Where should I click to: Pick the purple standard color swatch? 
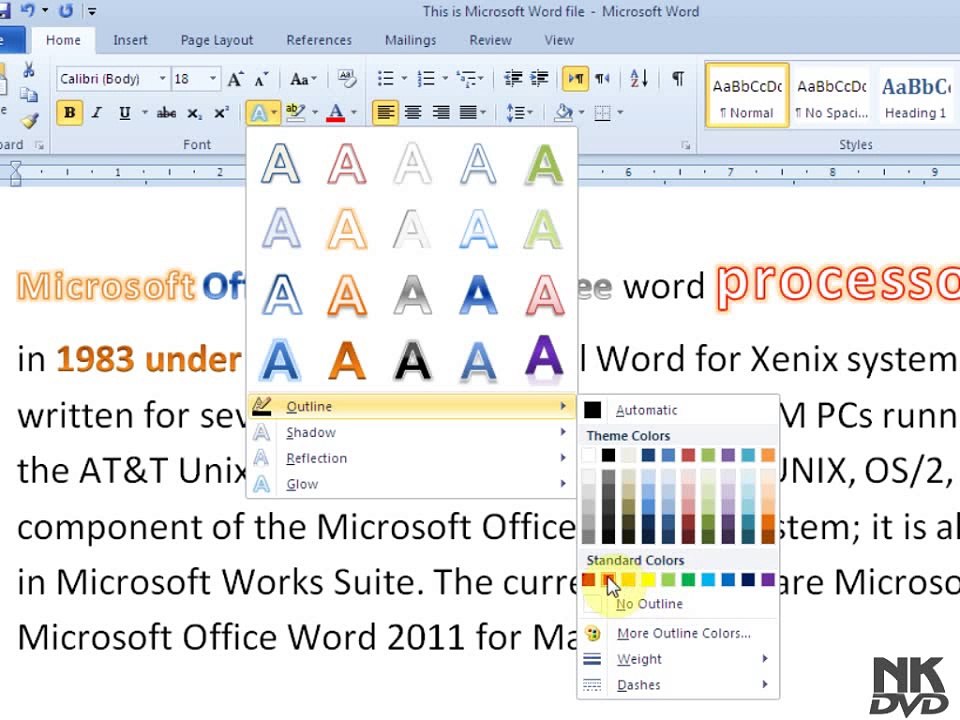tap(768, 579)
